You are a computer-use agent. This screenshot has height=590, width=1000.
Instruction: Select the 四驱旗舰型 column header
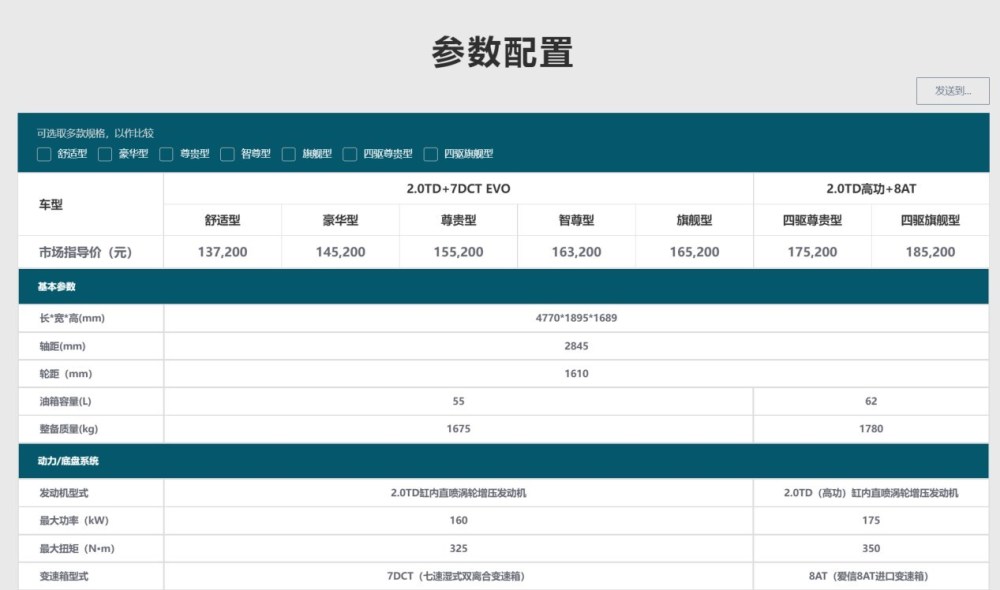pyautogui.click(x=930, y=220)
